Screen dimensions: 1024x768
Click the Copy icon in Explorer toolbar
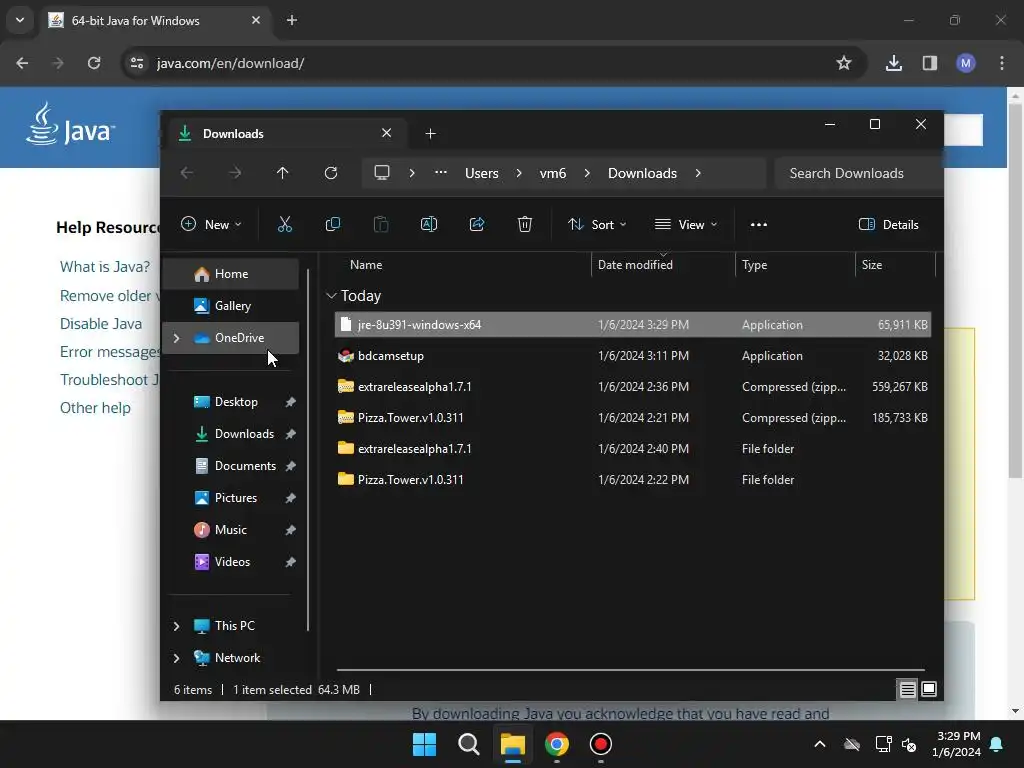(332, 225)
